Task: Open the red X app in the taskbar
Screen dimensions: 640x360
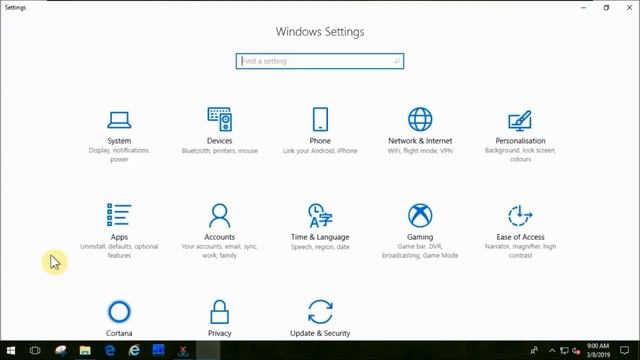Action: pyautogui.click(x=183, y=350)
